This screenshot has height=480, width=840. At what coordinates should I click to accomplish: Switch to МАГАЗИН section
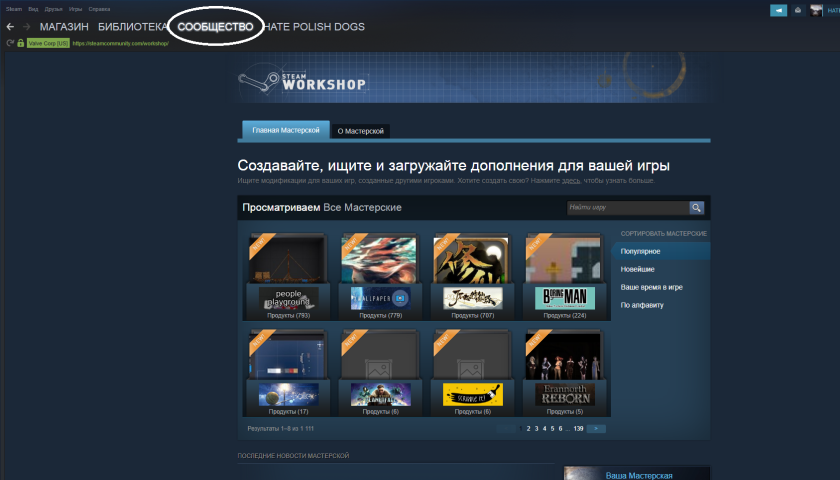coord(64,27)
